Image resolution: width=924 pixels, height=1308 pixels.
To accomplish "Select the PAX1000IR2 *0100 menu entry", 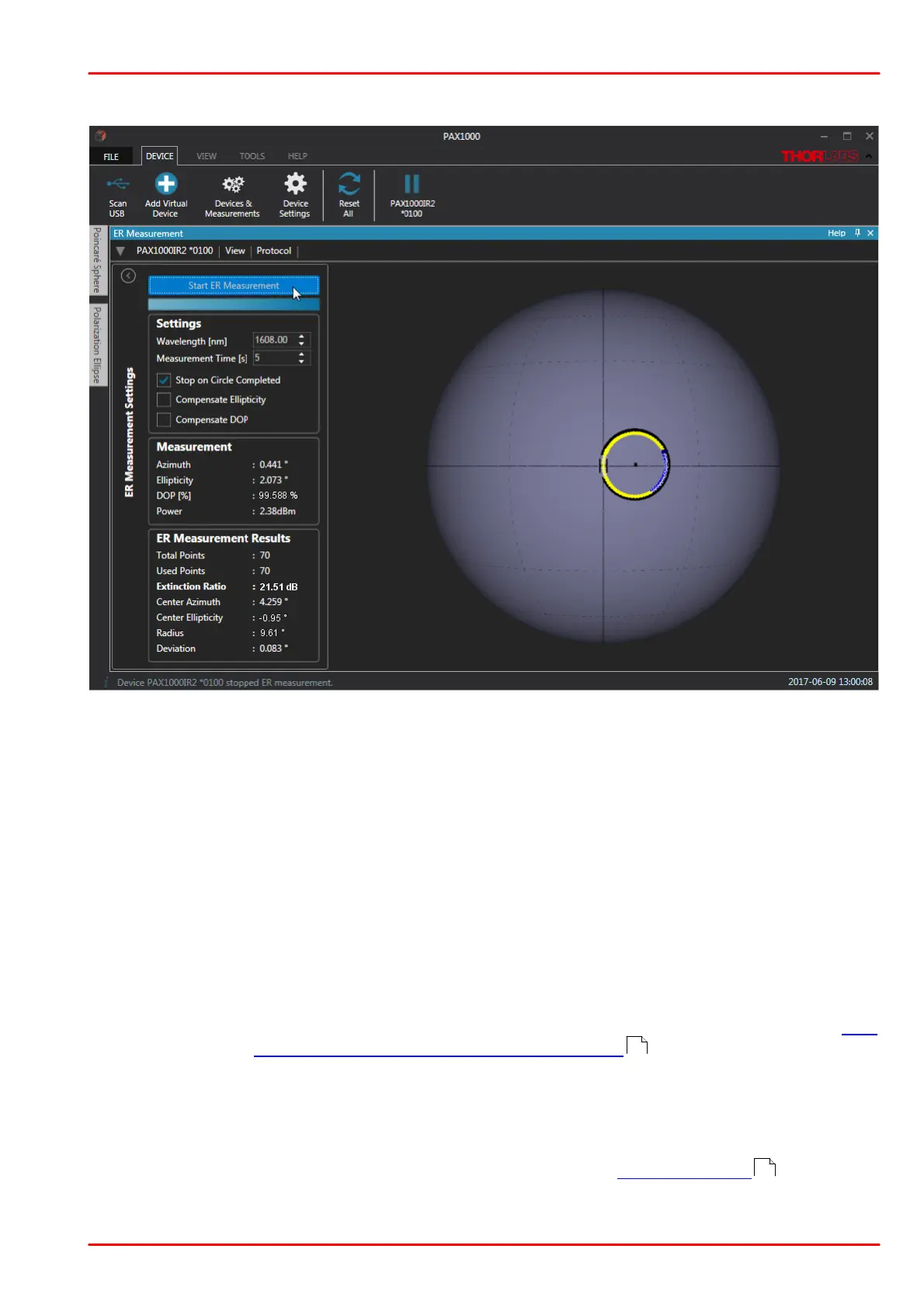I will click(x=175, y=251).
